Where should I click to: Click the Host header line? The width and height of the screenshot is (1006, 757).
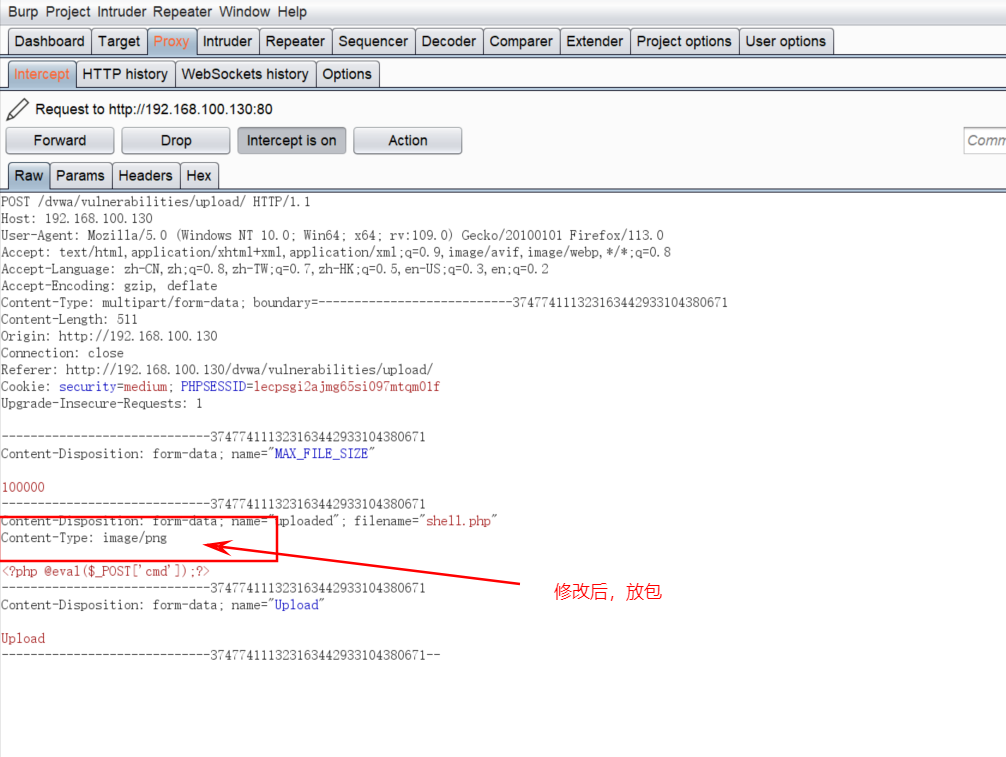pos(77,219)
